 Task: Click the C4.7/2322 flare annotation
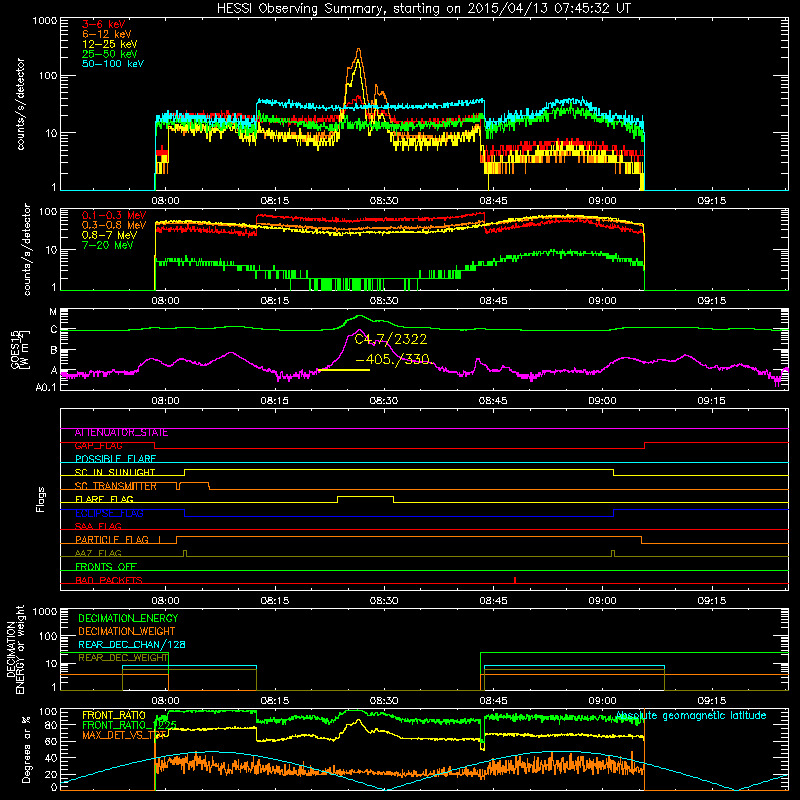391,339
